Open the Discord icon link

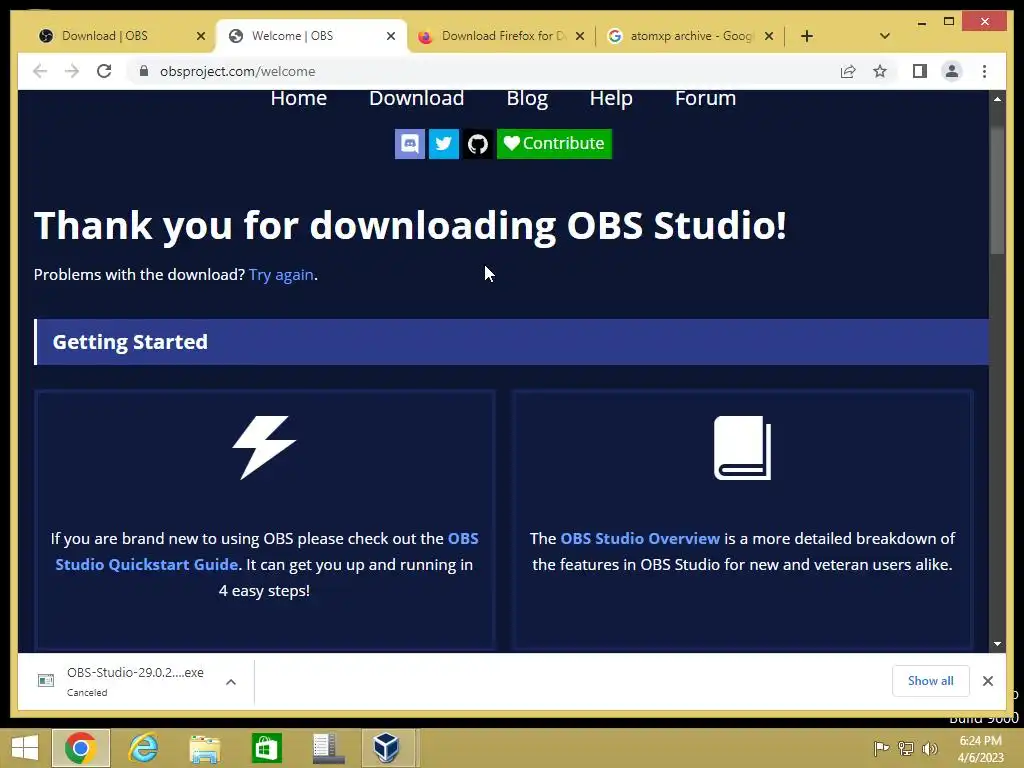409,144
